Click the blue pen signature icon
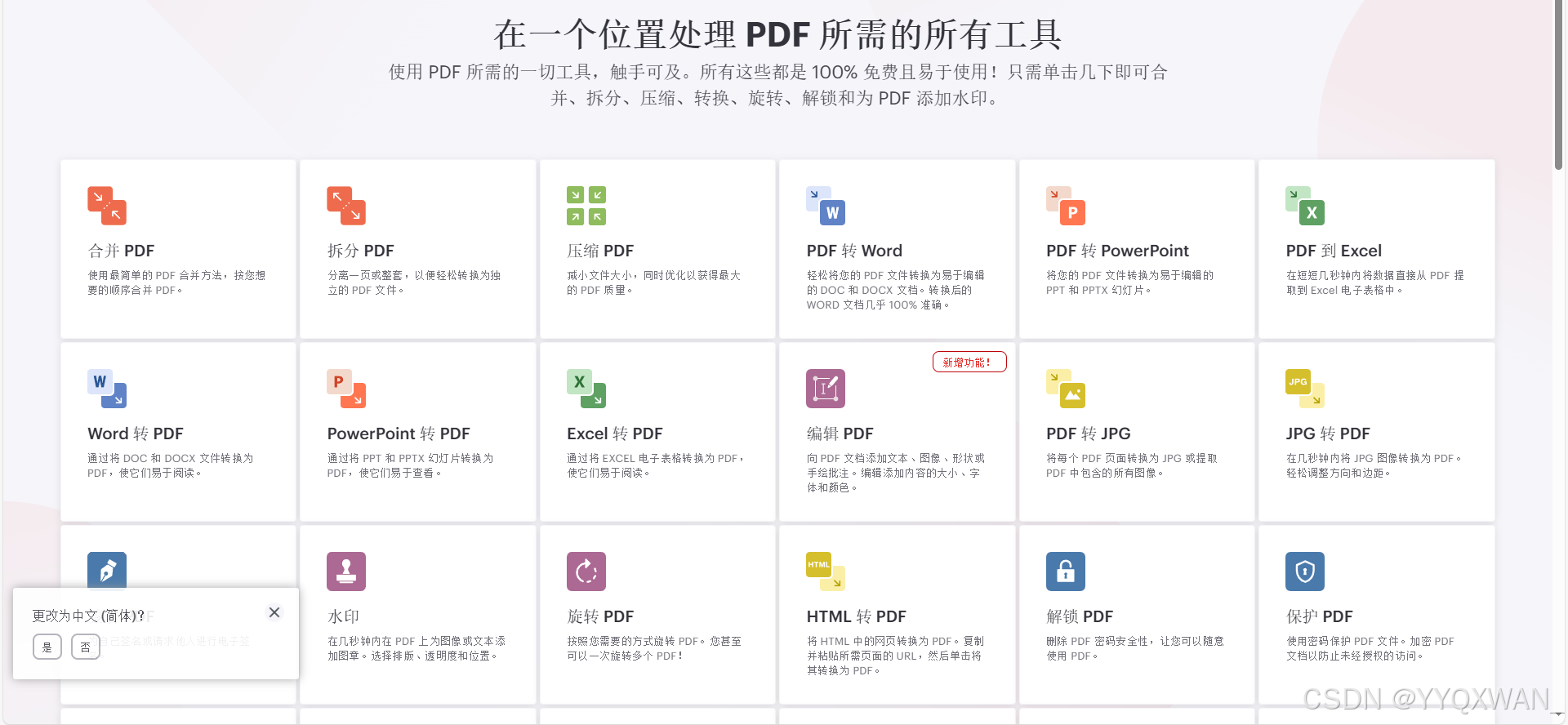Image resolution: width=1568 pixels, height=725 pixels. 107,570
